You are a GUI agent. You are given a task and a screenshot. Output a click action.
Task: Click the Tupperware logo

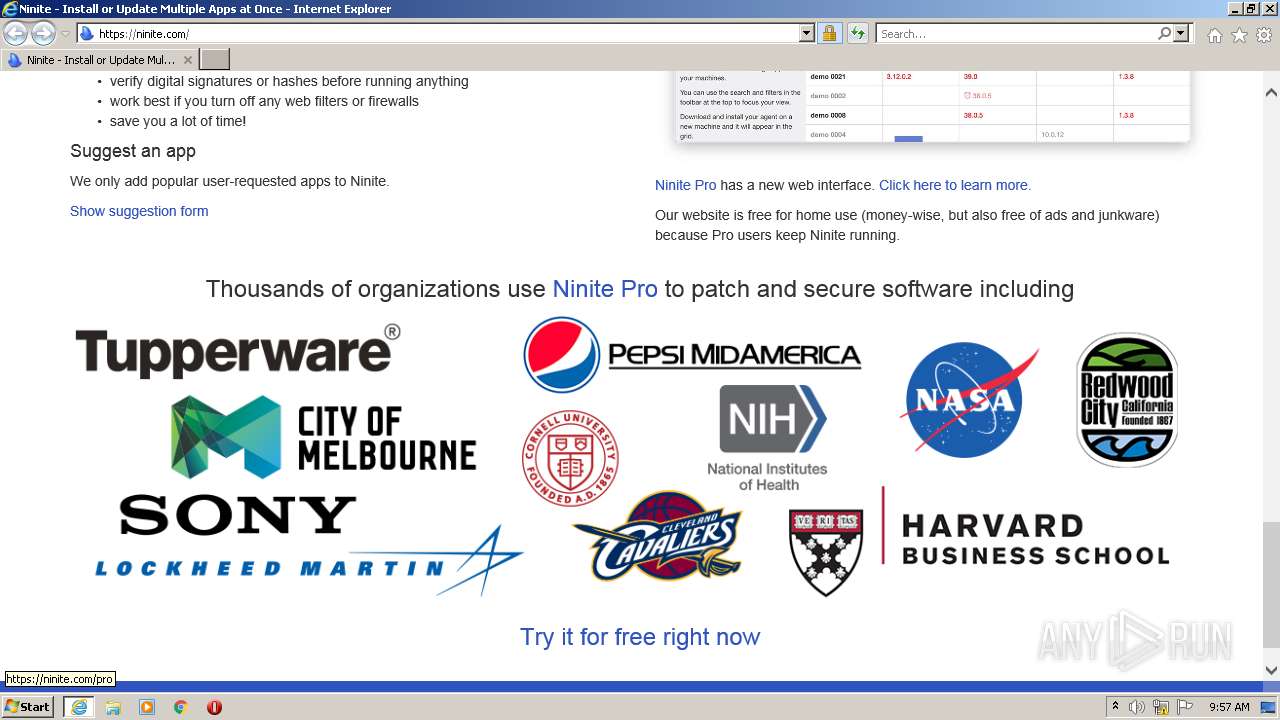pyautogui.click(x=238, y=351)
